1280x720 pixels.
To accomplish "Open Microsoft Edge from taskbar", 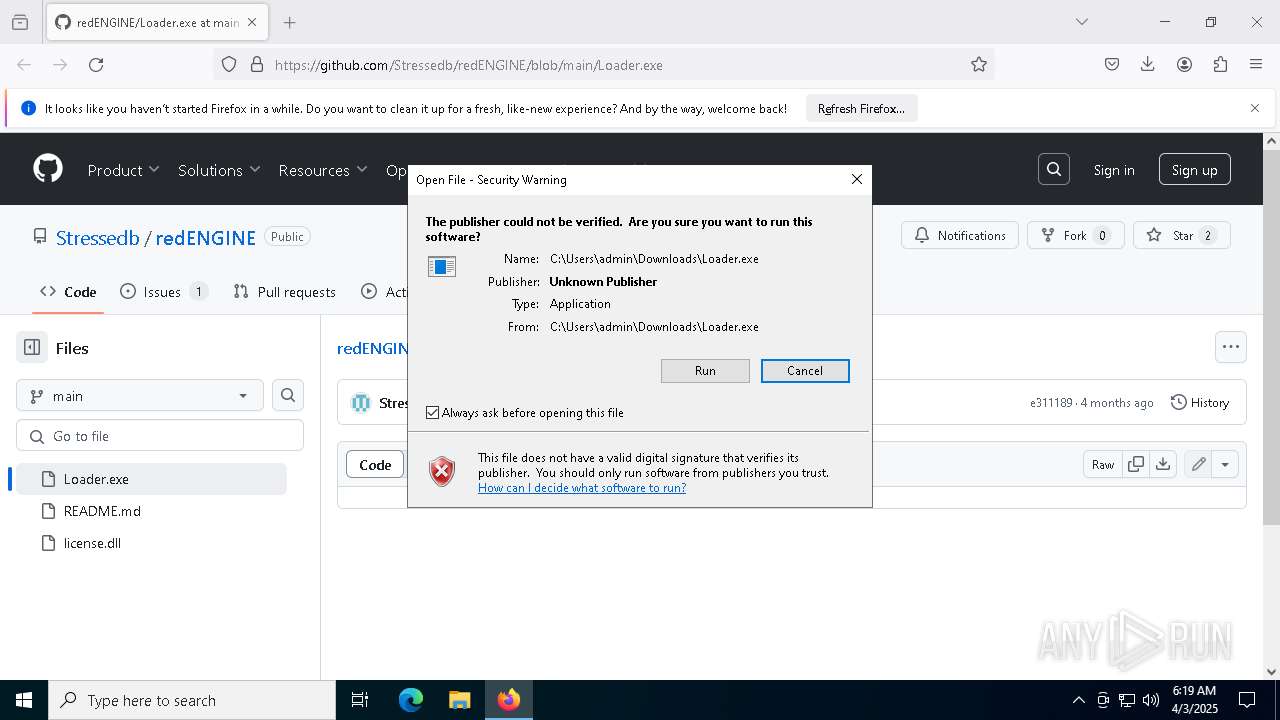I will coord(411,700).
